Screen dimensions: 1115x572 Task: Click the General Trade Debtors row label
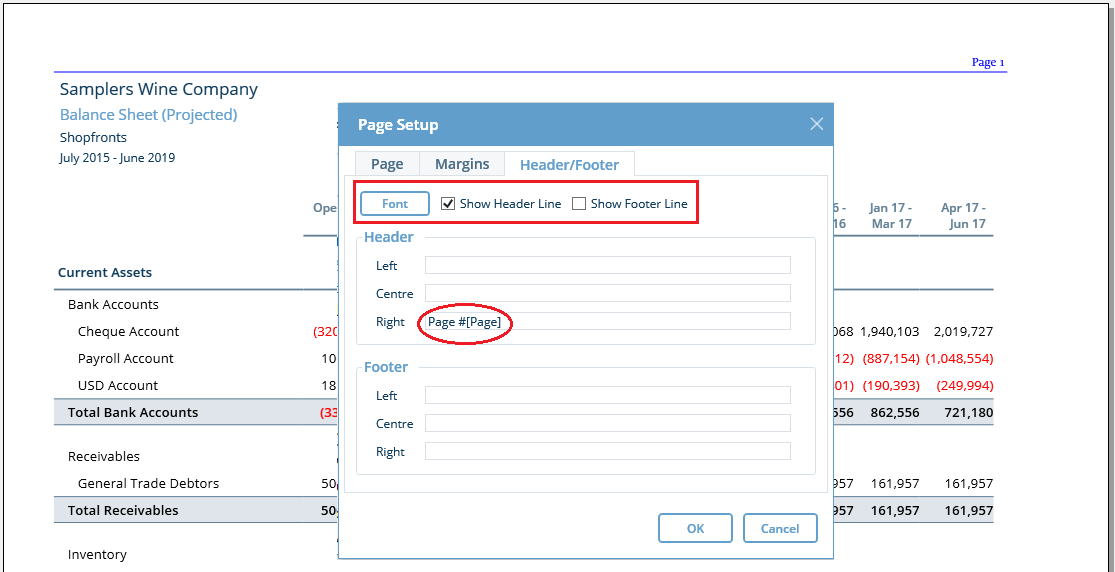(x=148, y=484)
